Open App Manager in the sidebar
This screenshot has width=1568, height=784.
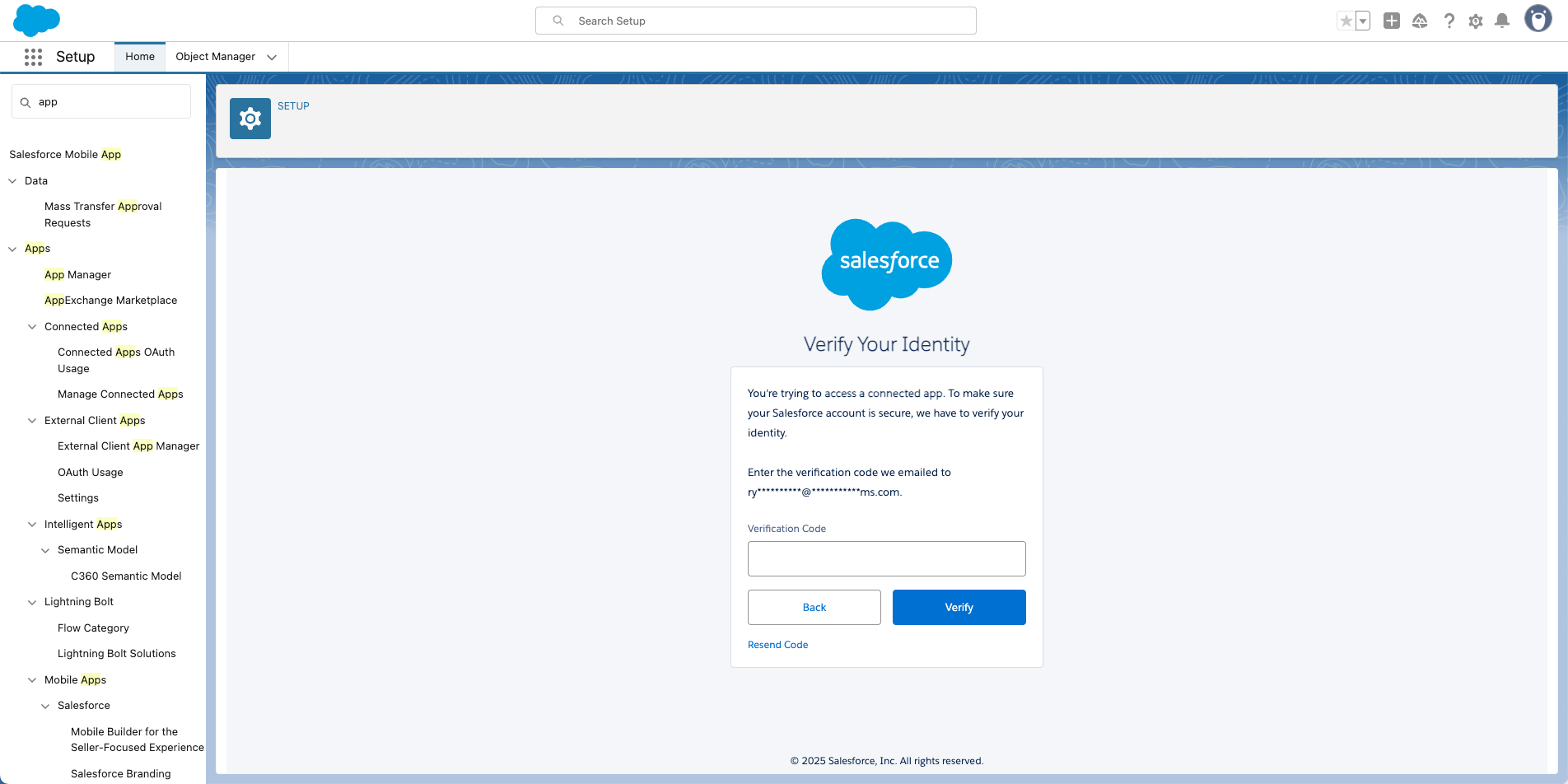coord(77,275)
